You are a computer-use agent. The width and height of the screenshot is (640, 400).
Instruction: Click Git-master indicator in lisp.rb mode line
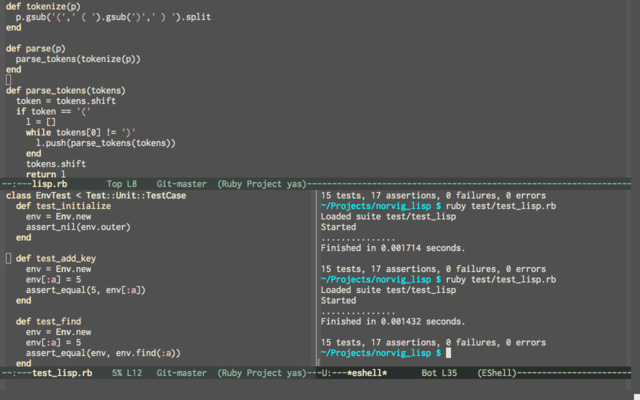click(x=182, y=184)
